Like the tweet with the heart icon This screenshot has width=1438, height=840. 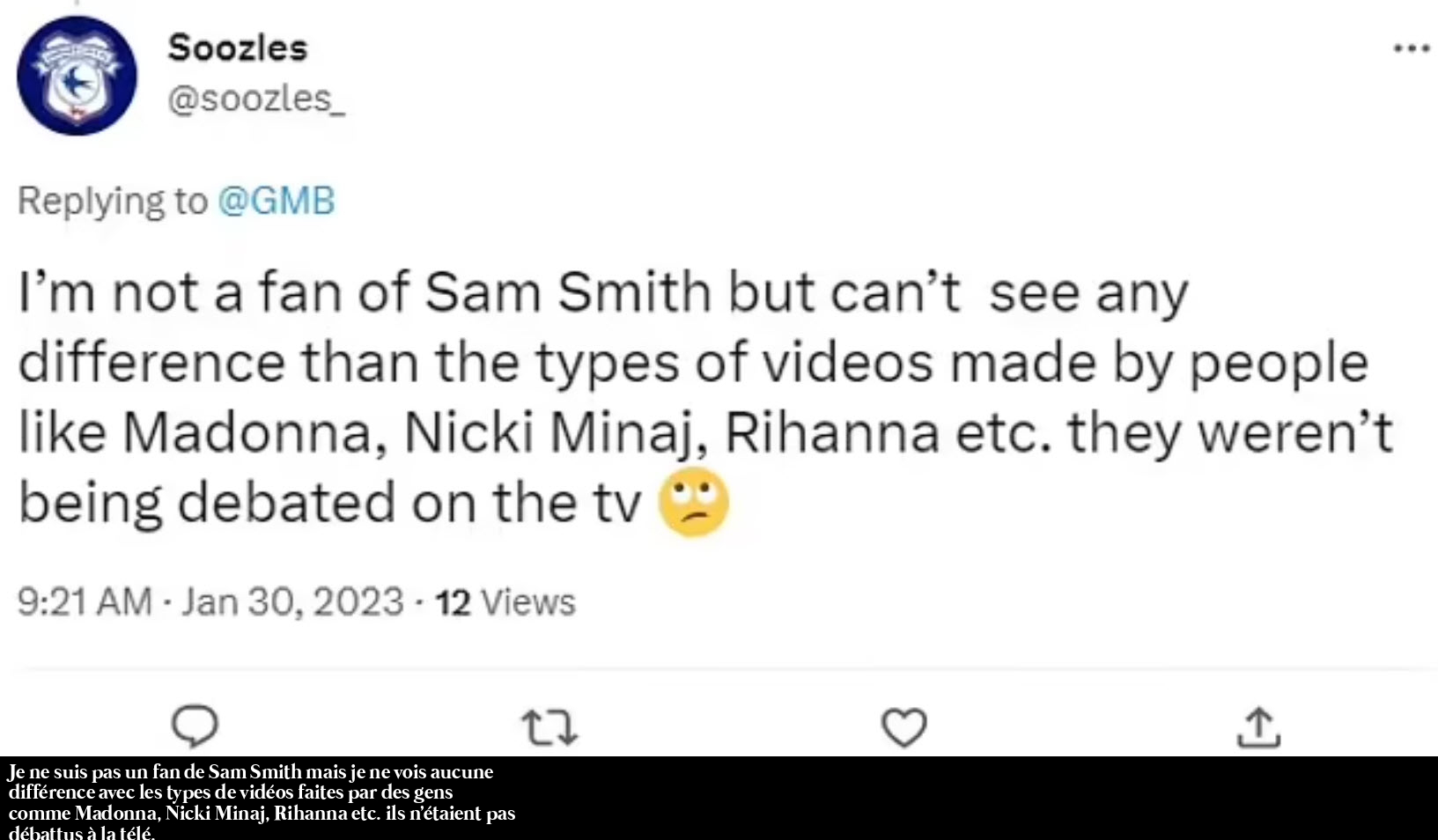pos(904,728)
